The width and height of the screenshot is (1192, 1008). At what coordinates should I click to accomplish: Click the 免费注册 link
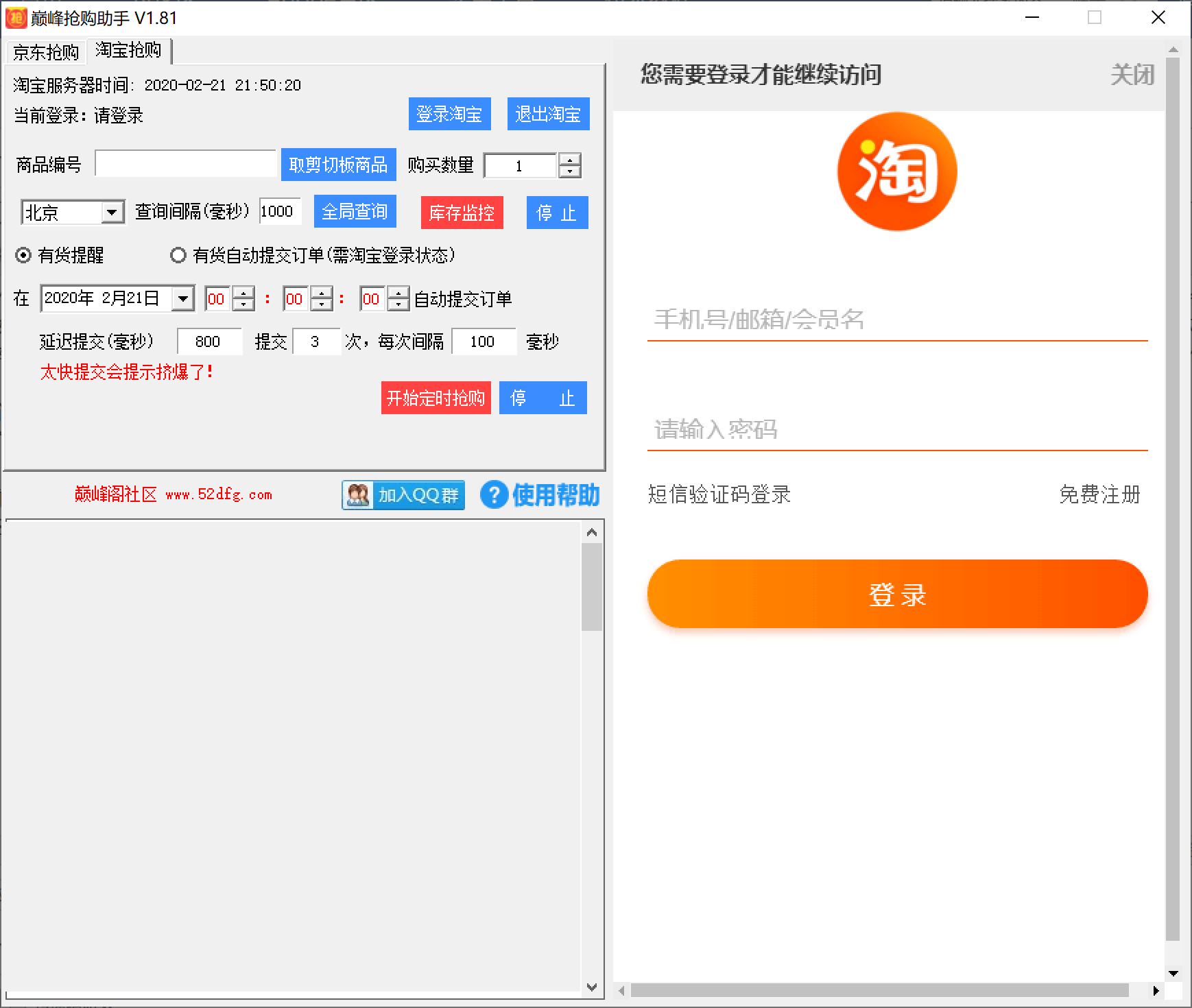click(1099, 494)
